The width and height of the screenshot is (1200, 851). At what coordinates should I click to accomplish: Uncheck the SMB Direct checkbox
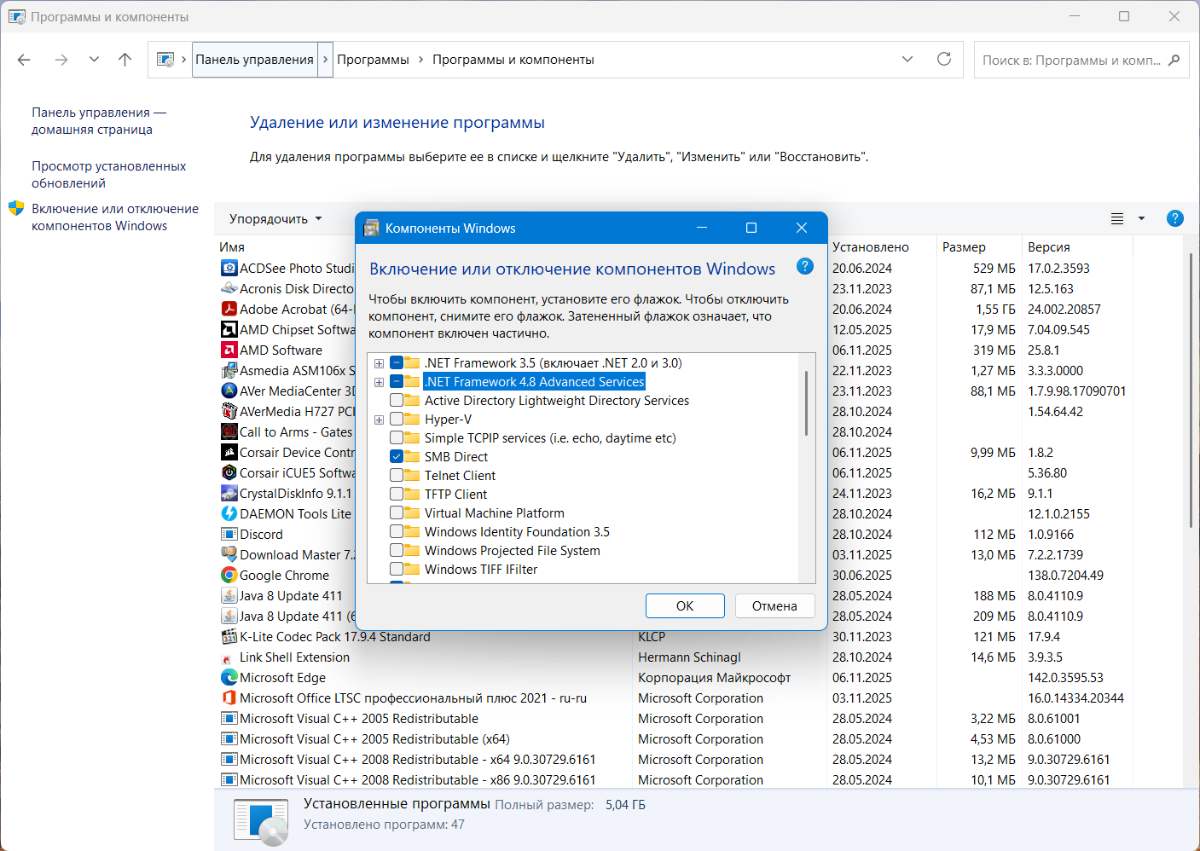(397, 457)
